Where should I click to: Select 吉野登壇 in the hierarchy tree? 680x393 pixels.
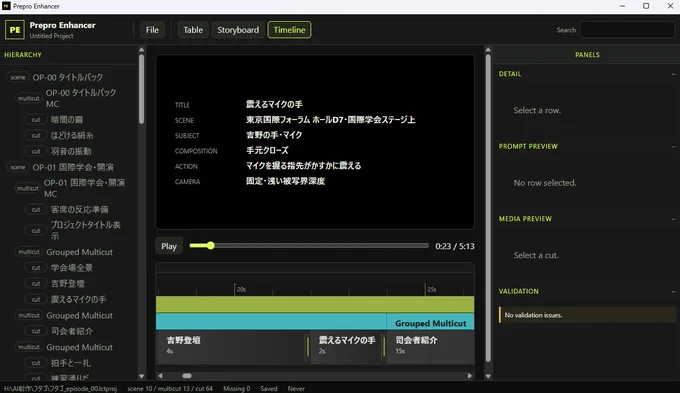[x=67, y=284]
